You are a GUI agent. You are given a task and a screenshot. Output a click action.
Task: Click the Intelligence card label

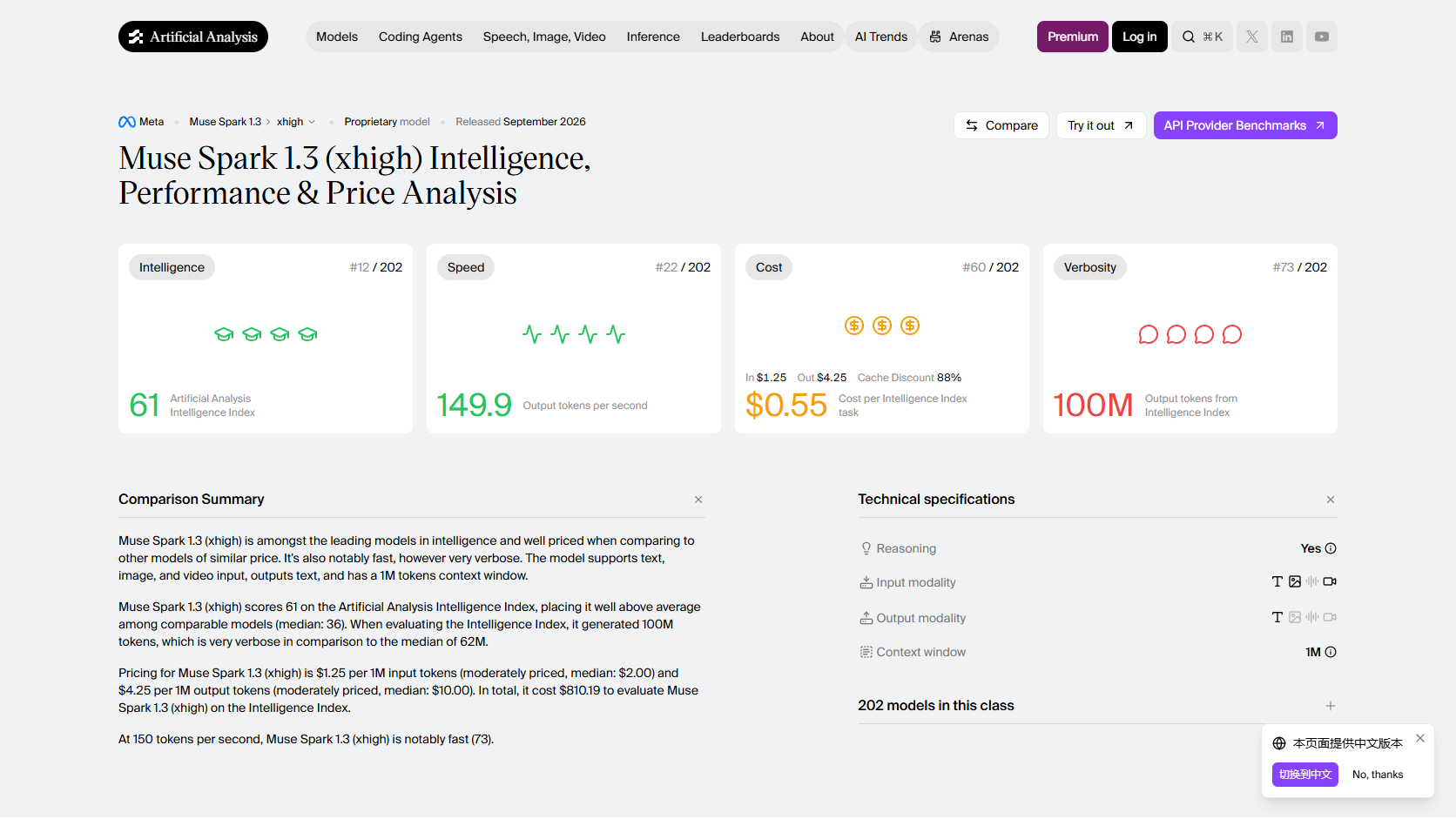coord(172,267)
